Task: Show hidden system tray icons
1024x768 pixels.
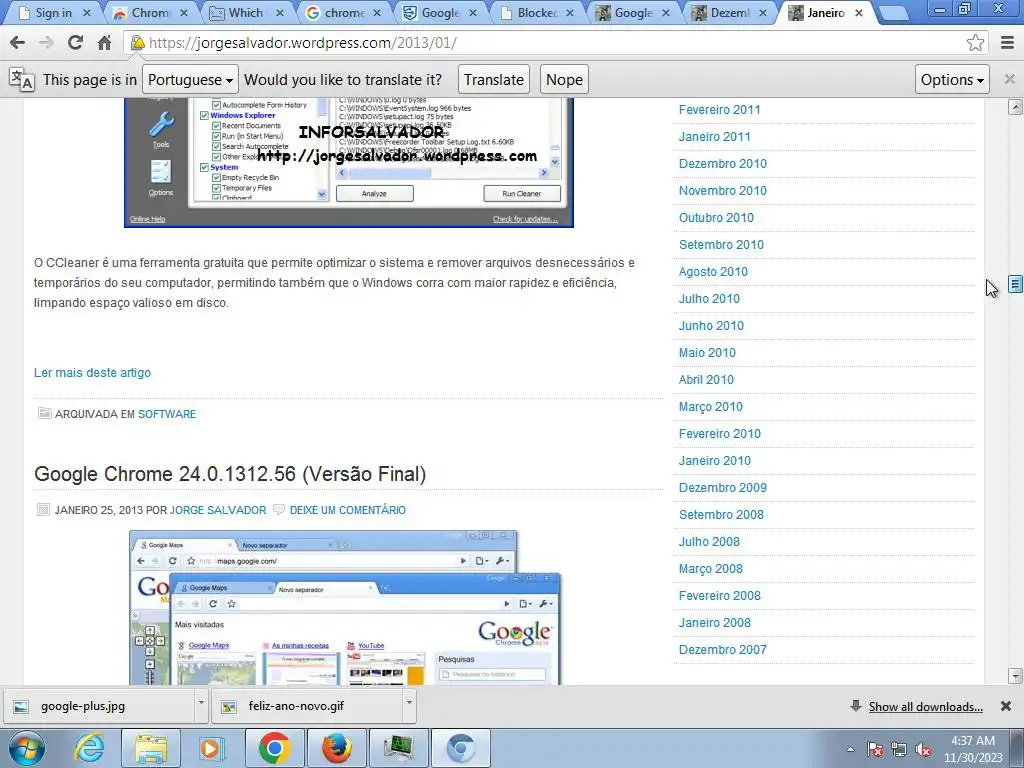Action: (850, 749)
